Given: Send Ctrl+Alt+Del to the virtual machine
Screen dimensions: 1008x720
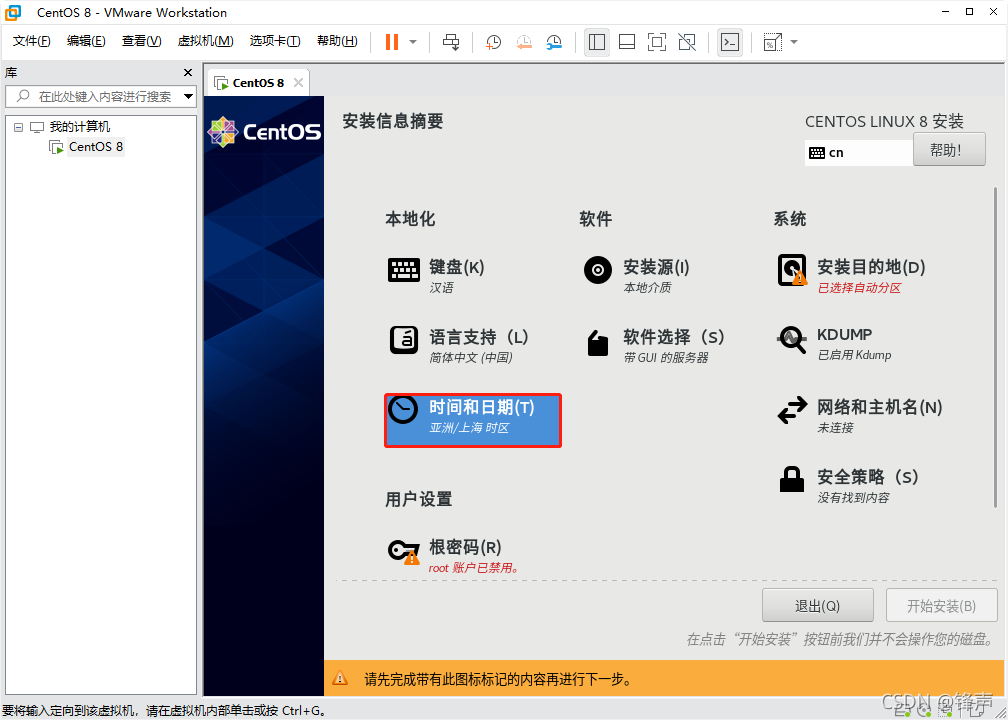Looking at the screenshot, I should pos(451,42).
